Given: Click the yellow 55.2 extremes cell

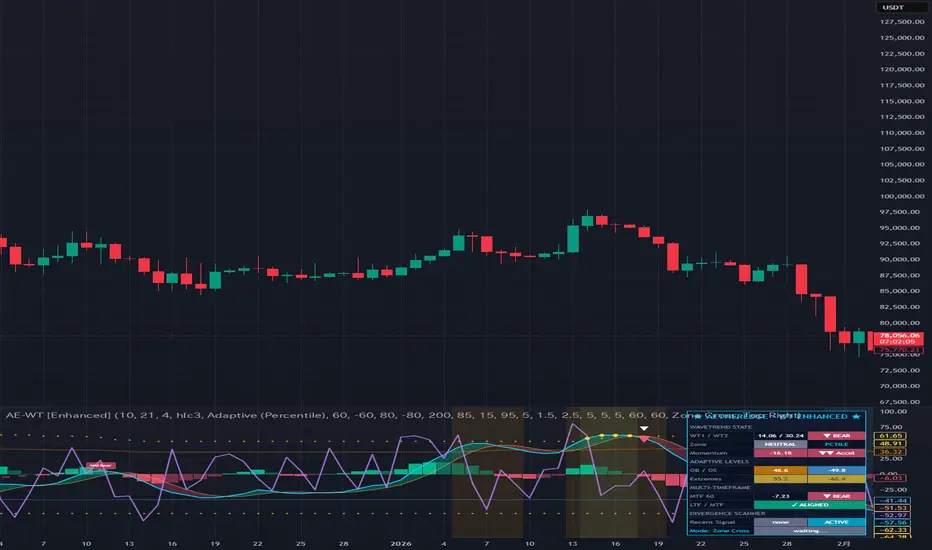Looking at the screenshot, I should tap(780, 479).
